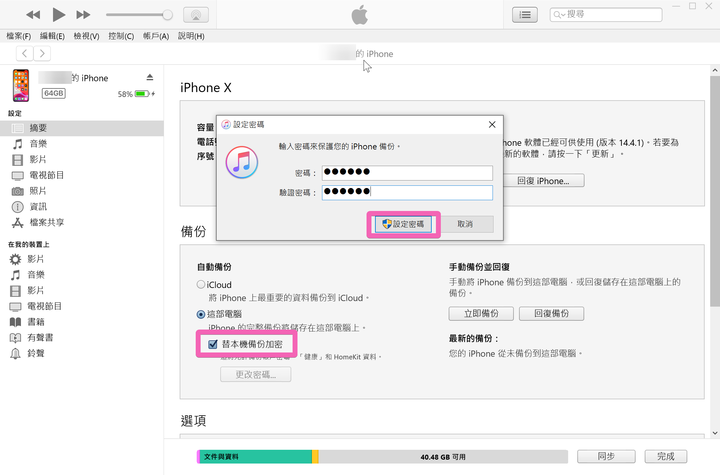Click the 64GB capacity label
The width and height of the screenshot is (720, 475).
click(x=54, y=93)
